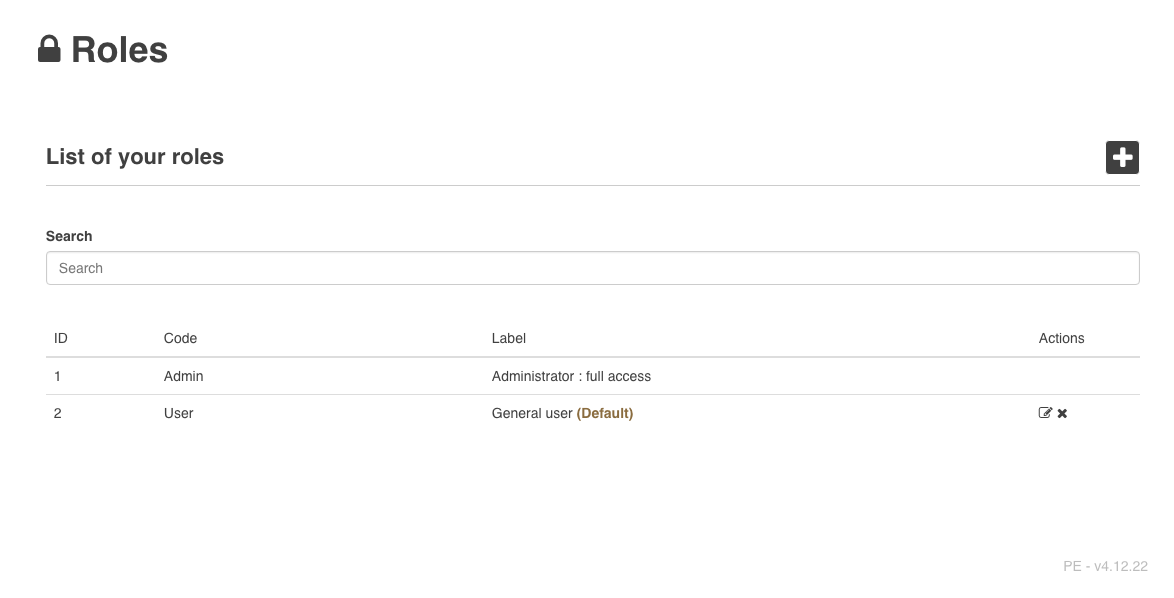Click the Roles page title
Screen dimensions: 1174x598
[x=119, y=50]
